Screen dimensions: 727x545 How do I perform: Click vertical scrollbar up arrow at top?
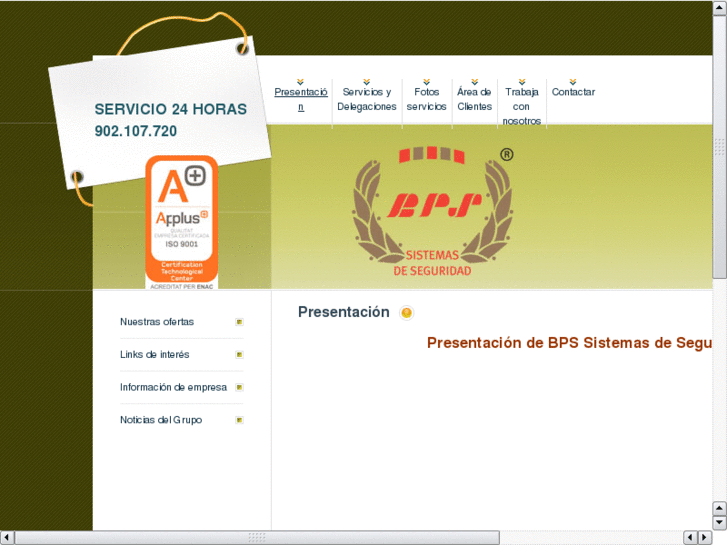720,8
